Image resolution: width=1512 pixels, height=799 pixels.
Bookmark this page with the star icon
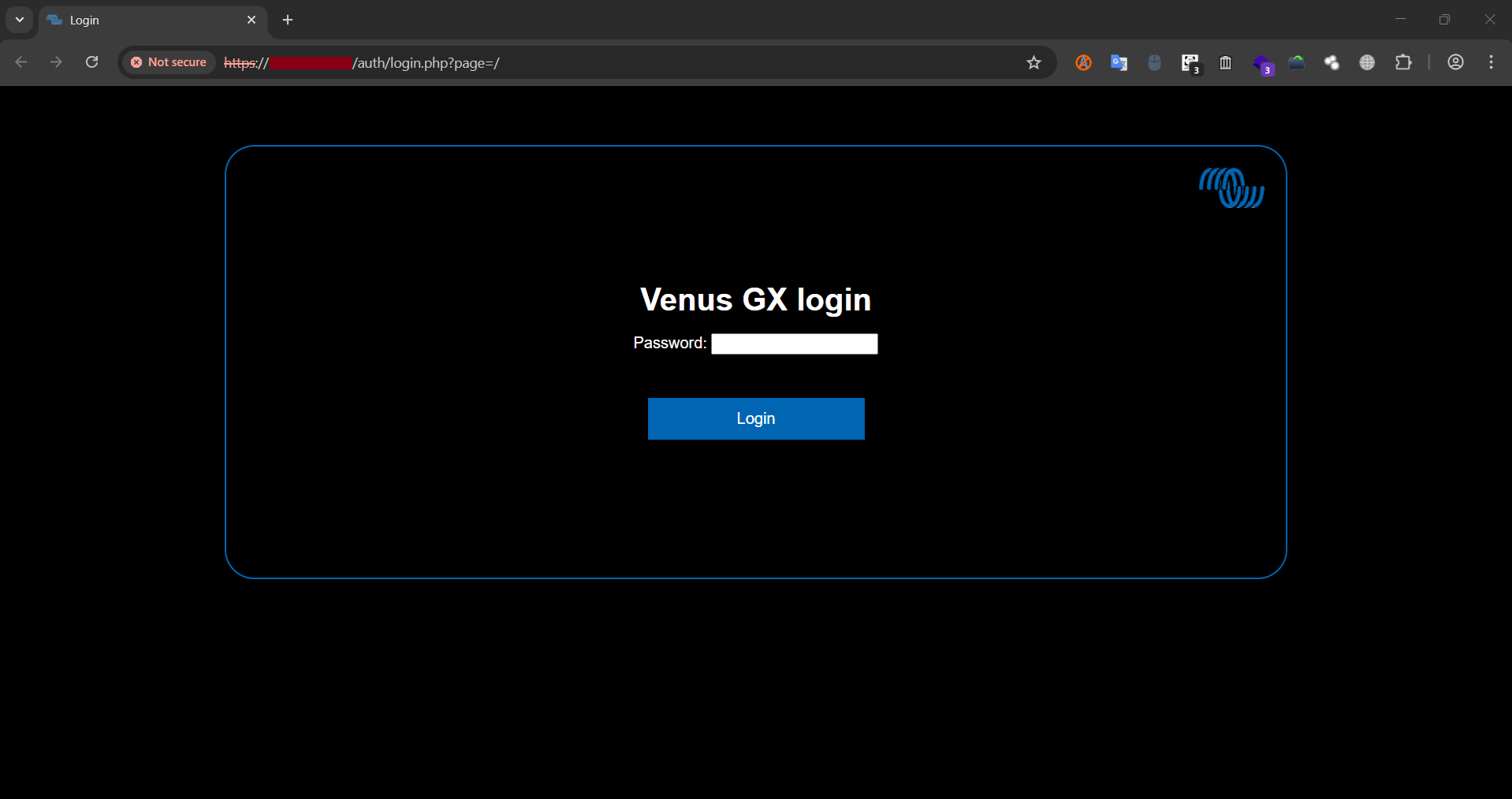click(1034, 62)
